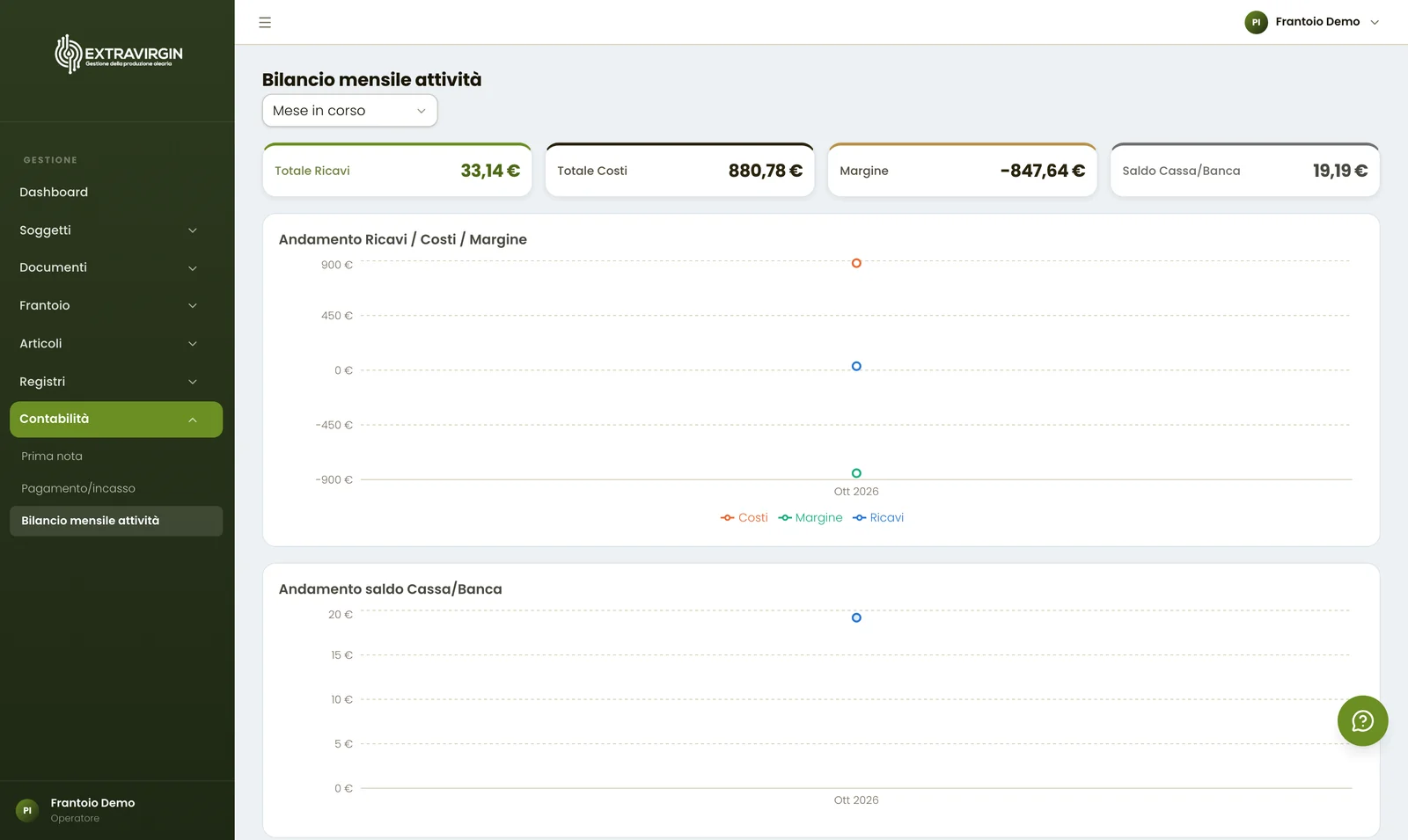Screen dimensions: 1408x840
Task: Click the Bilancio mensile attività page heading
Action: coord(371,79)
